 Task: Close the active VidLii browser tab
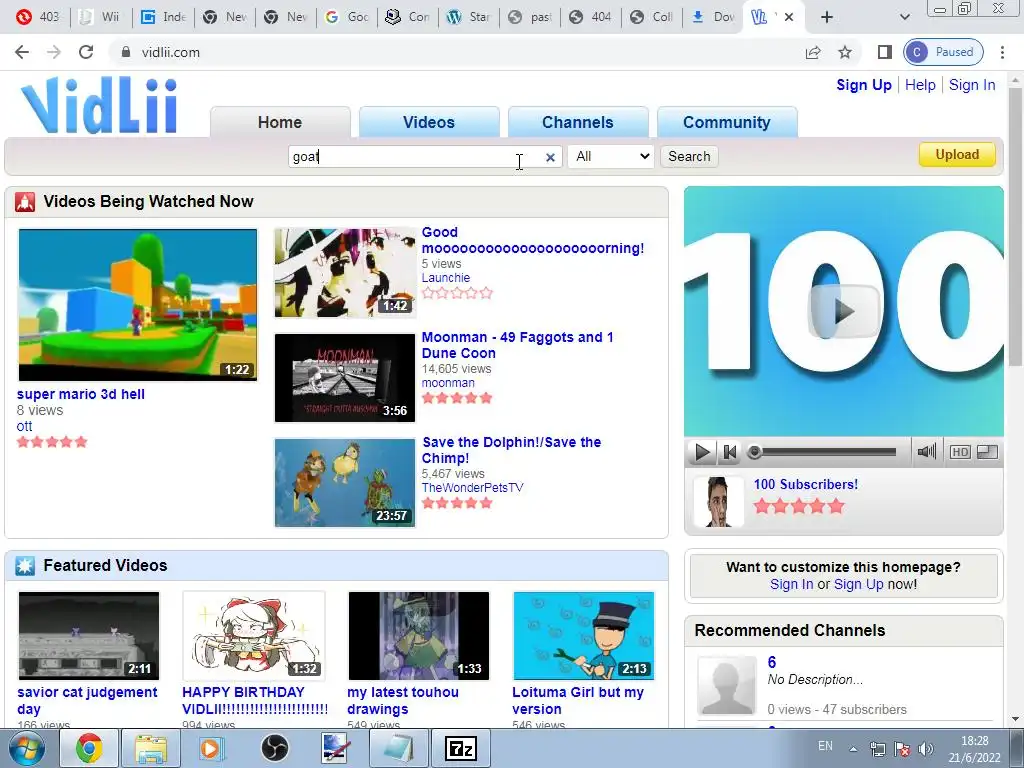[789, 17]
